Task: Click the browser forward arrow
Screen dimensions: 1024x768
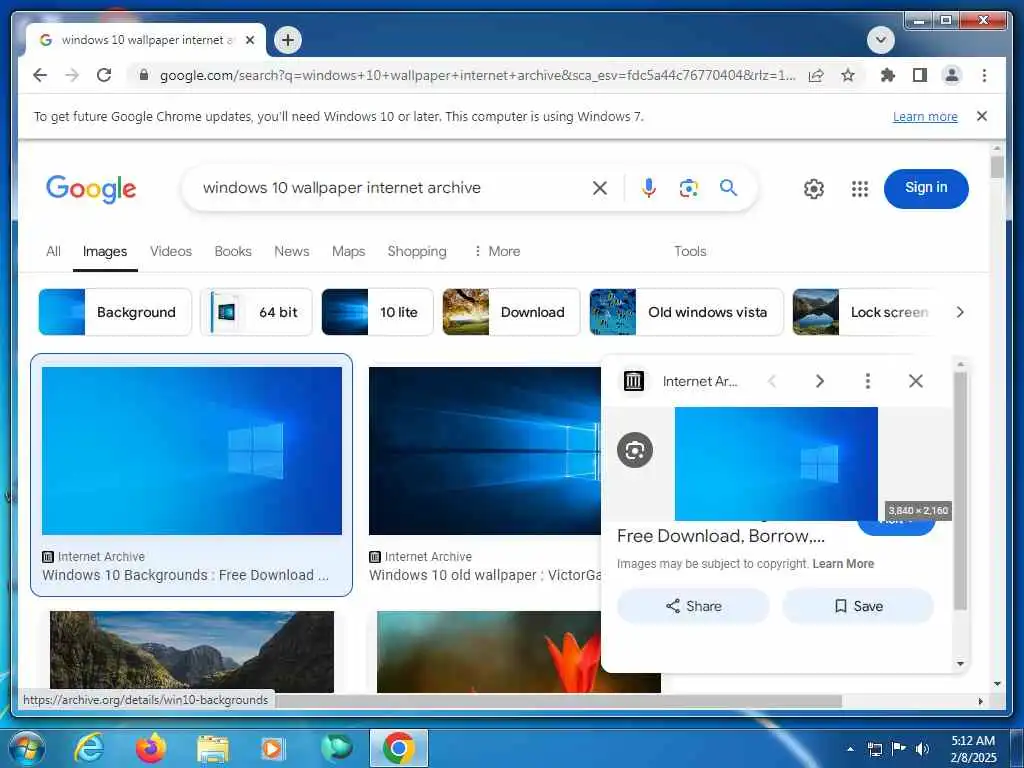Action: (72, 75)
